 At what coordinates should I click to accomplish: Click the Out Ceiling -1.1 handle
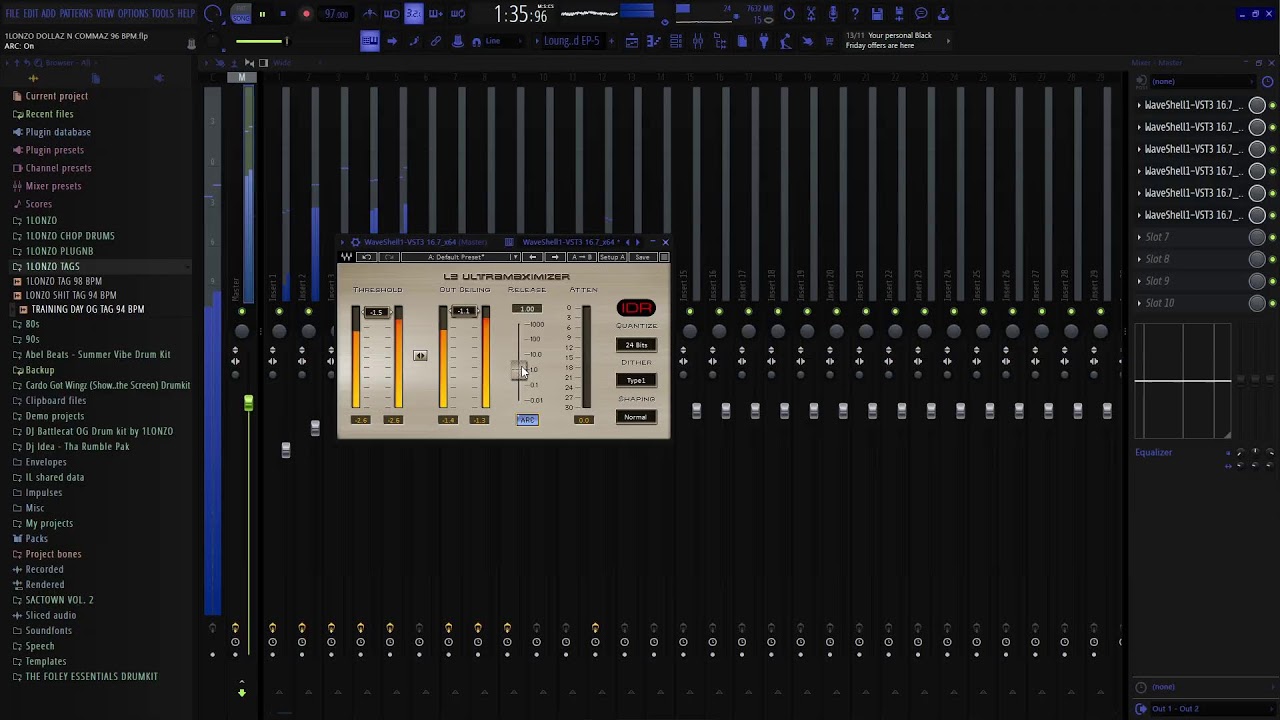click(463, 311)
